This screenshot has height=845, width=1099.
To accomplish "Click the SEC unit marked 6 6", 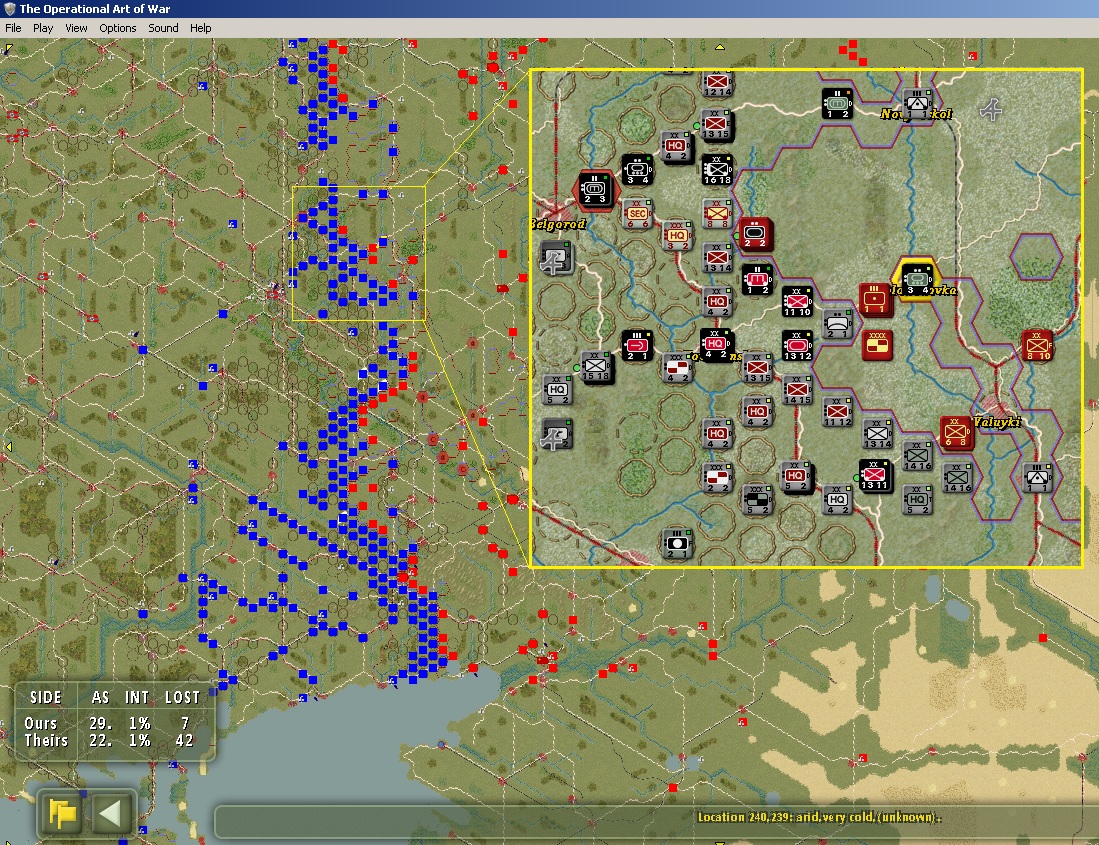I will (x=637, y=213).
